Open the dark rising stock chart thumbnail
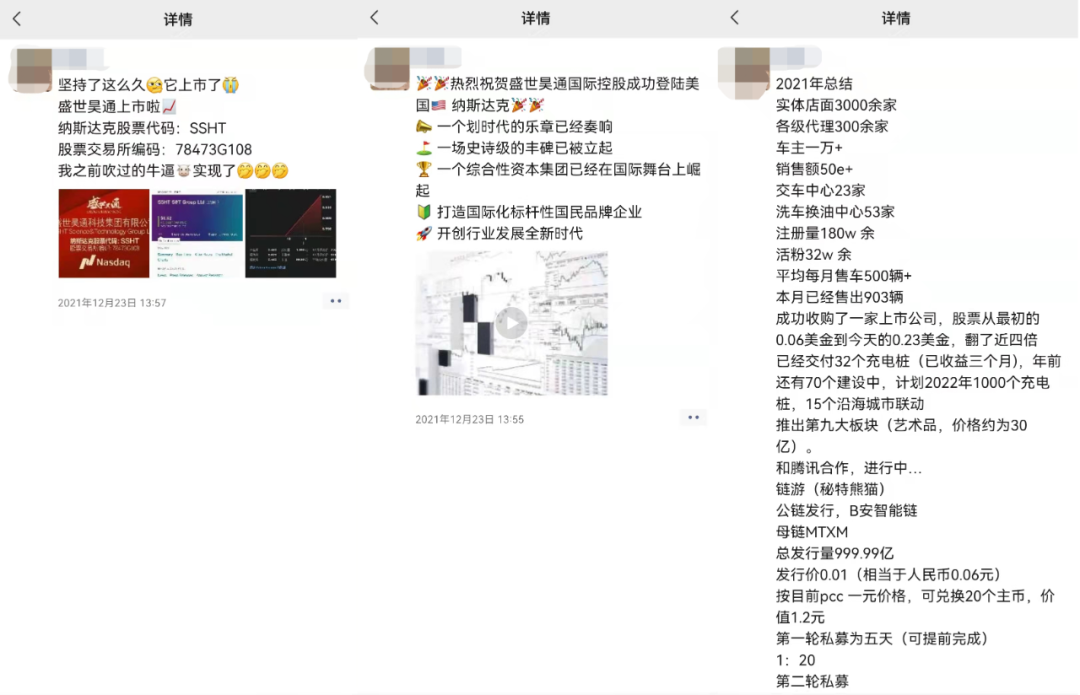The height and width of the screenshot is (695, 1080). (x=291, y=234)
